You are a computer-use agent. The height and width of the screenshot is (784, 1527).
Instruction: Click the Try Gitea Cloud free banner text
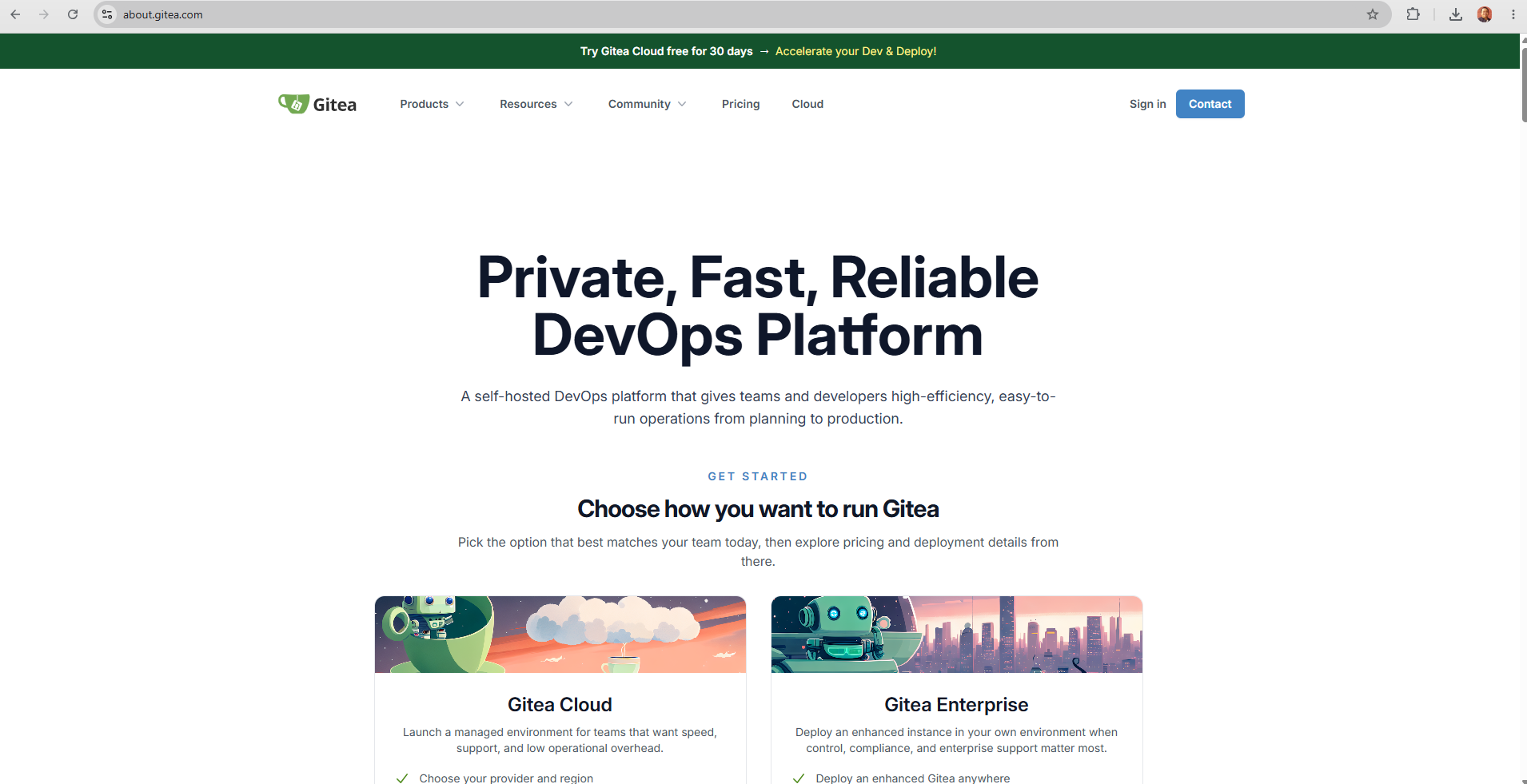[x=666, y=51]
